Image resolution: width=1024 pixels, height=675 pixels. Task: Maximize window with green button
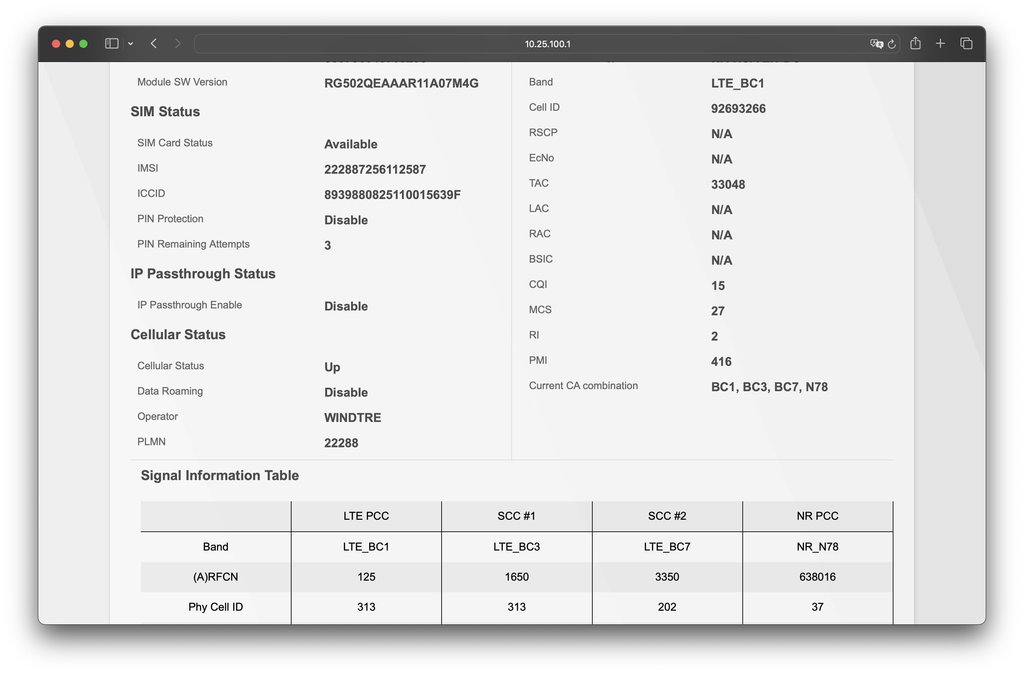tap(84, 44)
